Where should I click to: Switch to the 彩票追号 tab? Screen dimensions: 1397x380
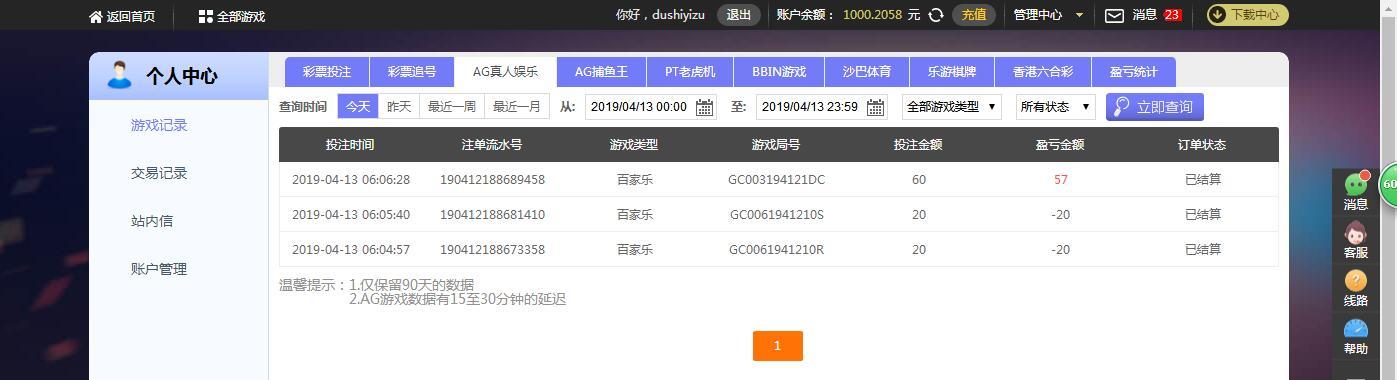point(412,72)
